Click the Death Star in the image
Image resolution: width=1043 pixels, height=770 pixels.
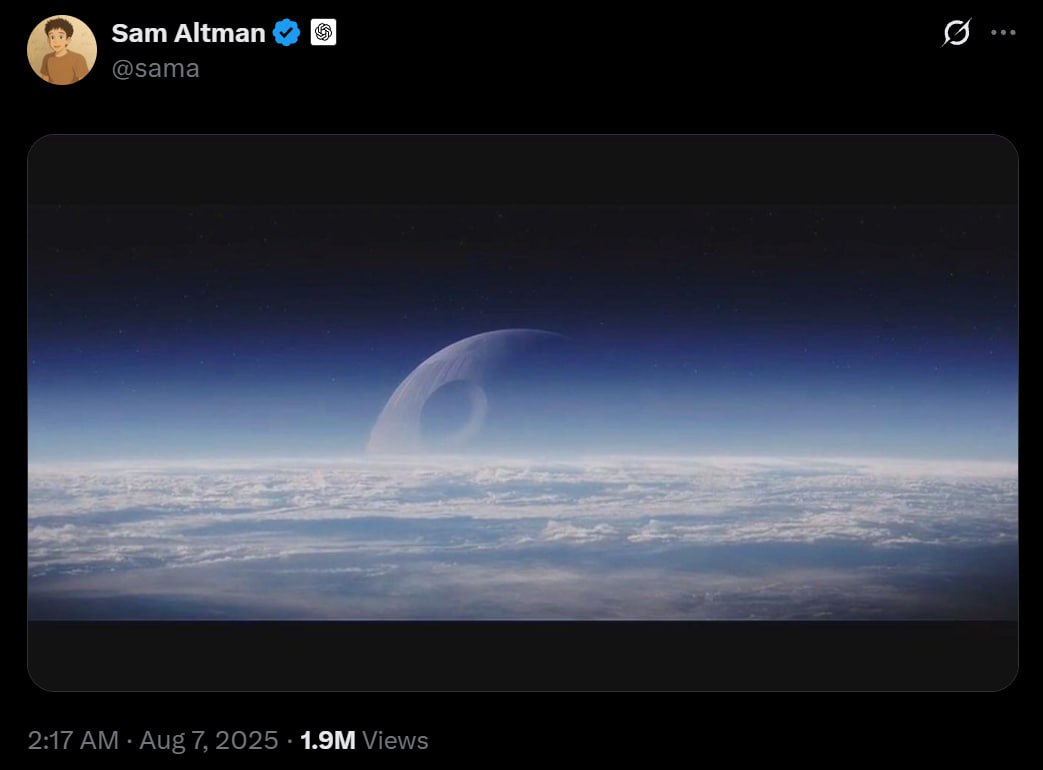click(x=459, y=392)
